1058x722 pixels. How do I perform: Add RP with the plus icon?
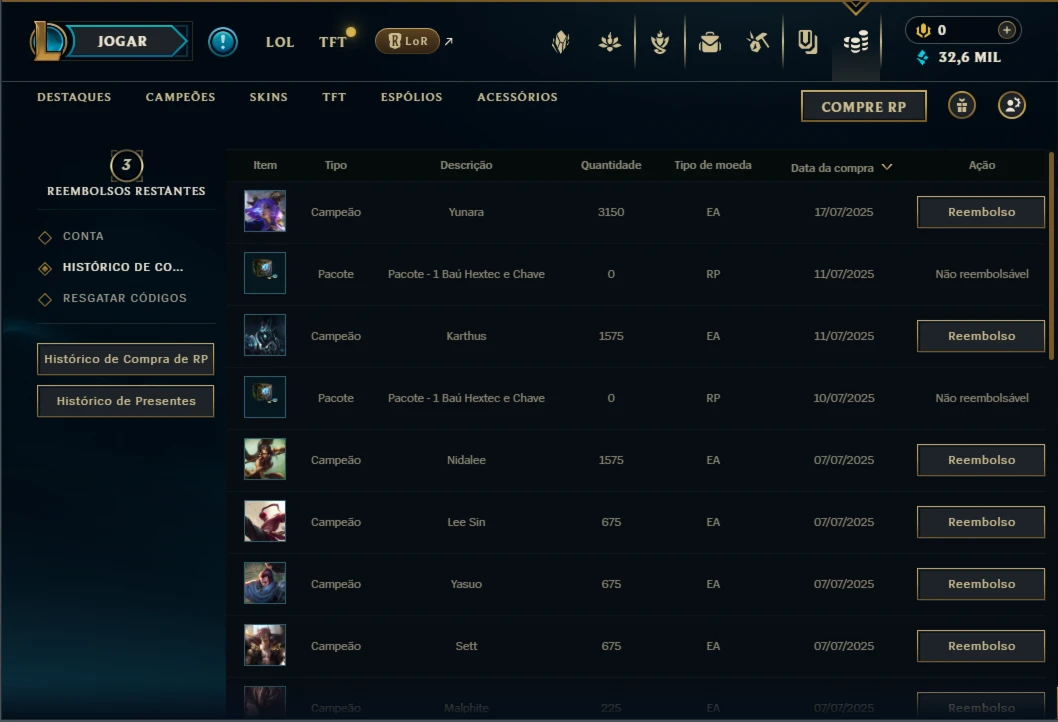click(x=1006, y=30)
